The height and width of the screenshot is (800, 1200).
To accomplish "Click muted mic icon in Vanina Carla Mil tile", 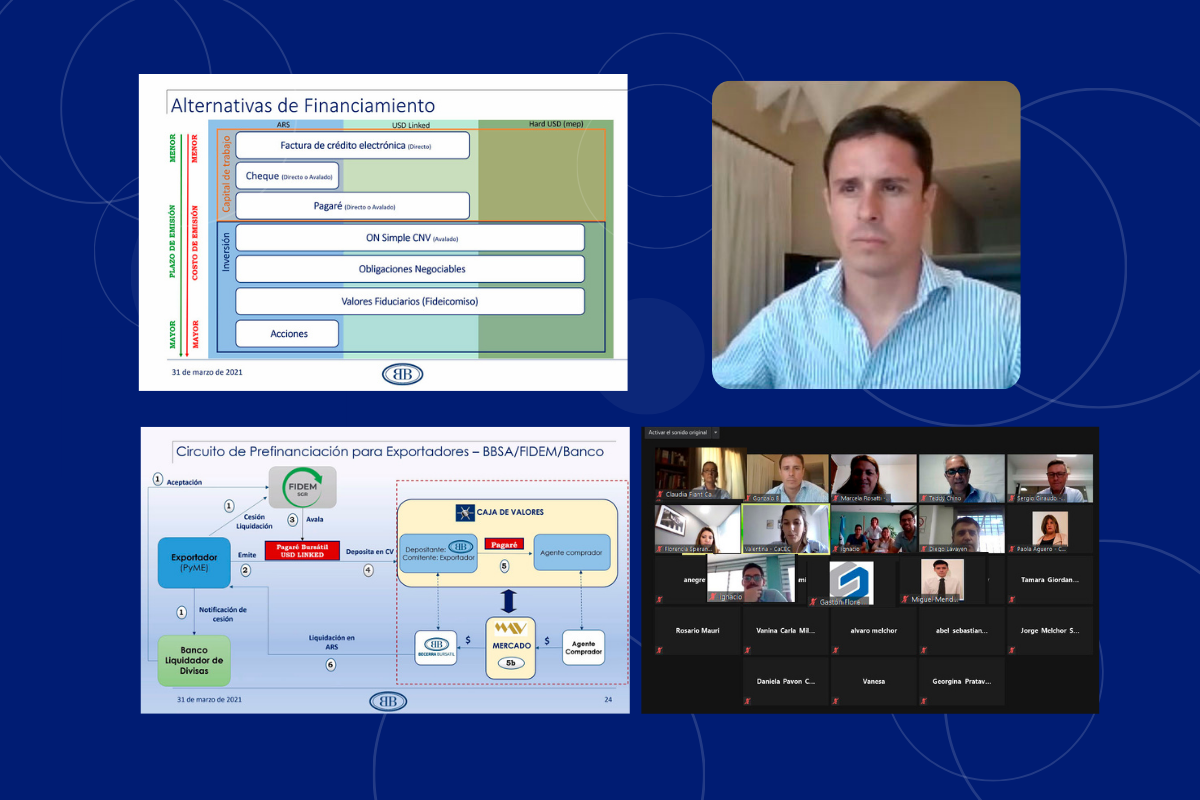I will 747,650.
